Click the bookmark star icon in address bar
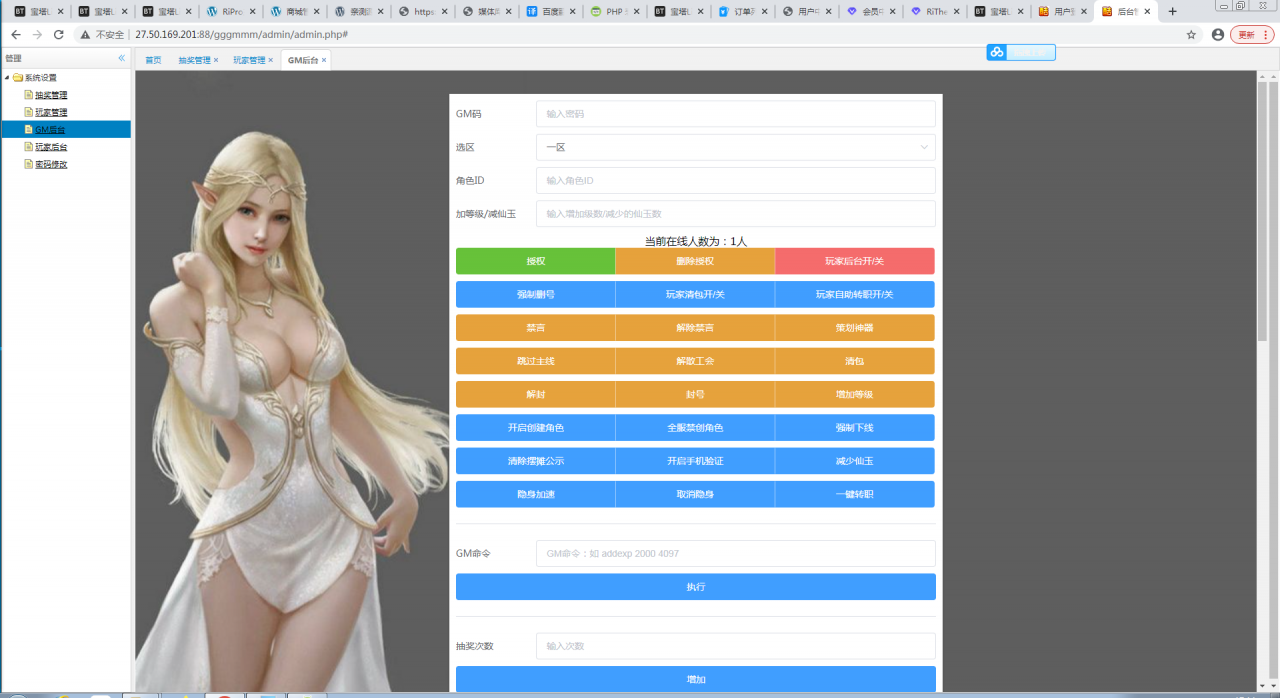 pyautogui.click(x=1191, y=34)
